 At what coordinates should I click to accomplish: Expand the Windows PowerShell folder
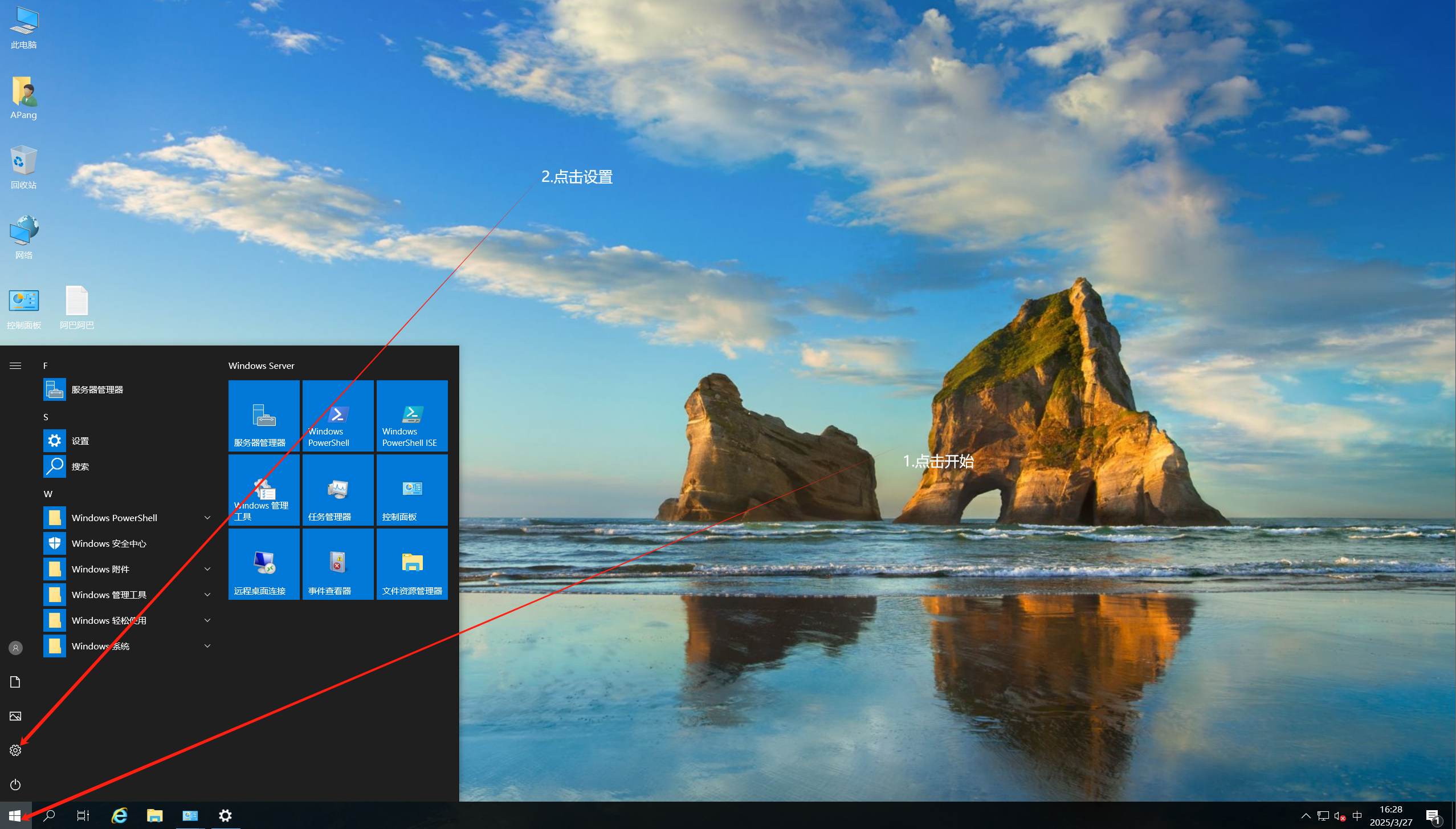(x=207, y=518)
